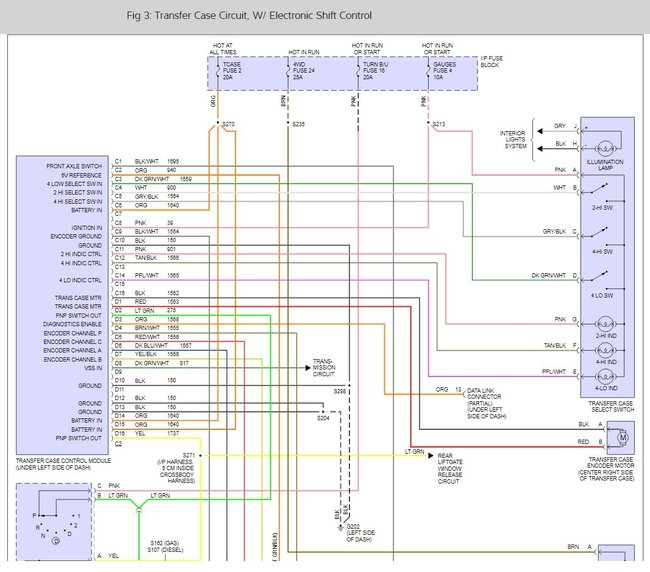Click the 'DK GRN/WHT 817' wire label
The width and height of the screenshot is (650, 572).
[x=162, y=363]
